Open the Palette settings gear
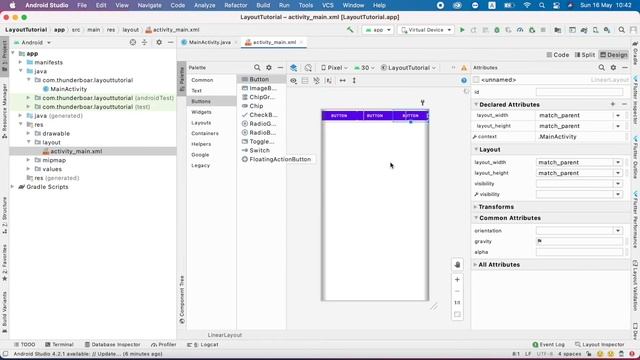Image resolution: width=640 pixels, height=360 pixels. [269, 68]
